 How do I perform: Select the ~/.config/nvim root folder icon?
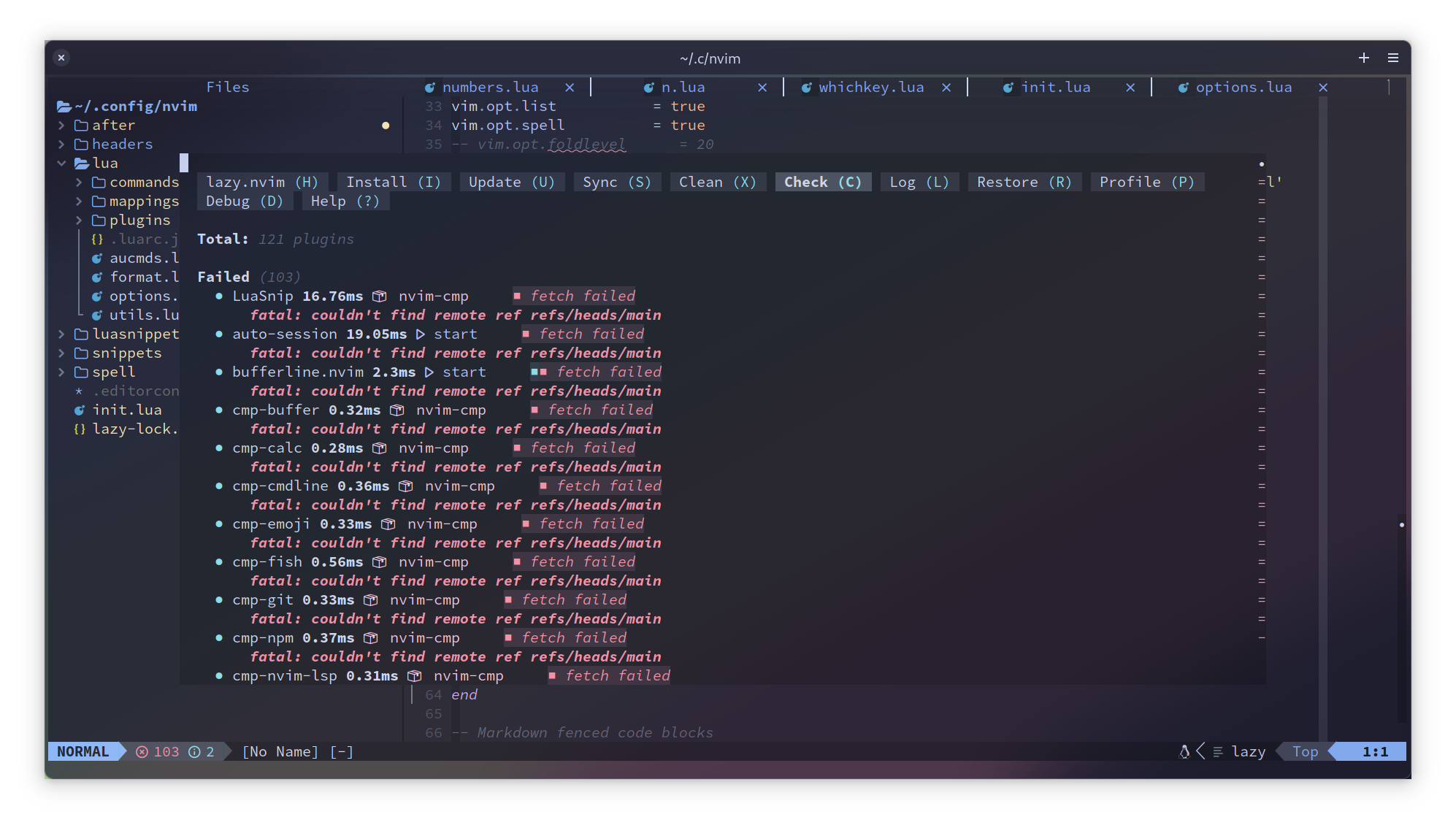[64, 107]
